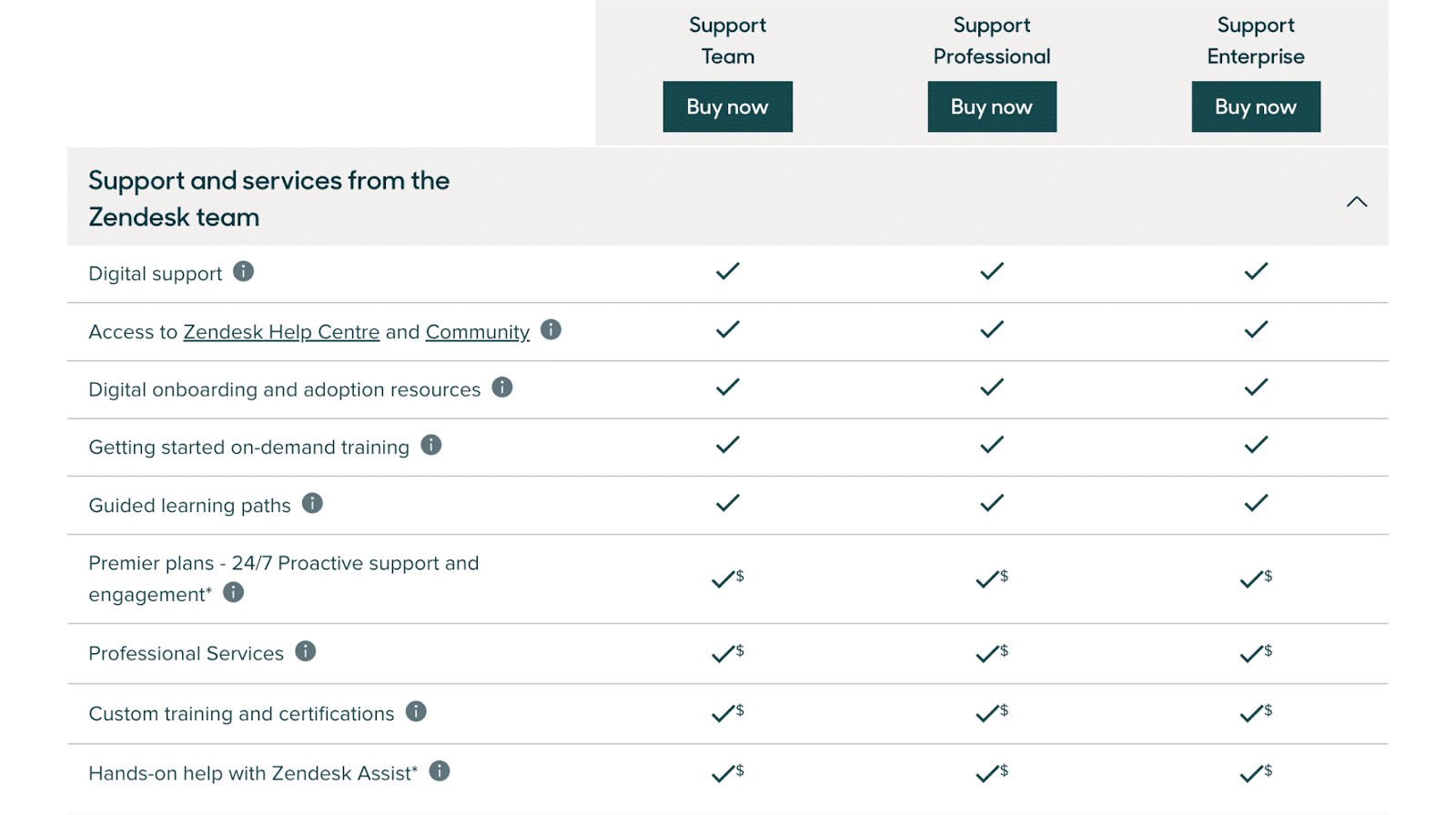Open Guided learning paths info icon
The height and width of the screenshot is (815, 1456).
point(312,503)
